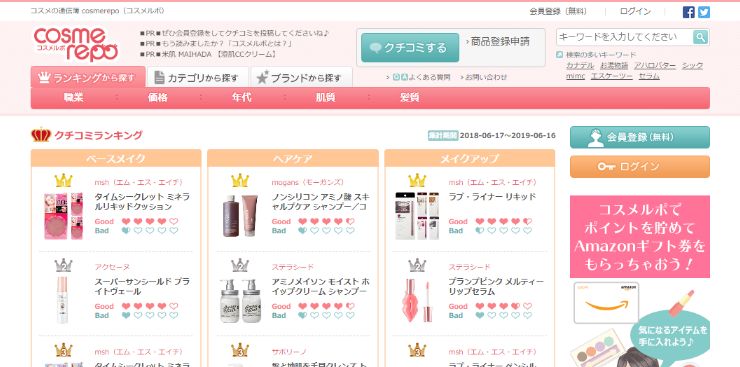The image size is (740, 367).
Task: Click Amazonギフト券 promo banner
Action: [x=639, y=236]
